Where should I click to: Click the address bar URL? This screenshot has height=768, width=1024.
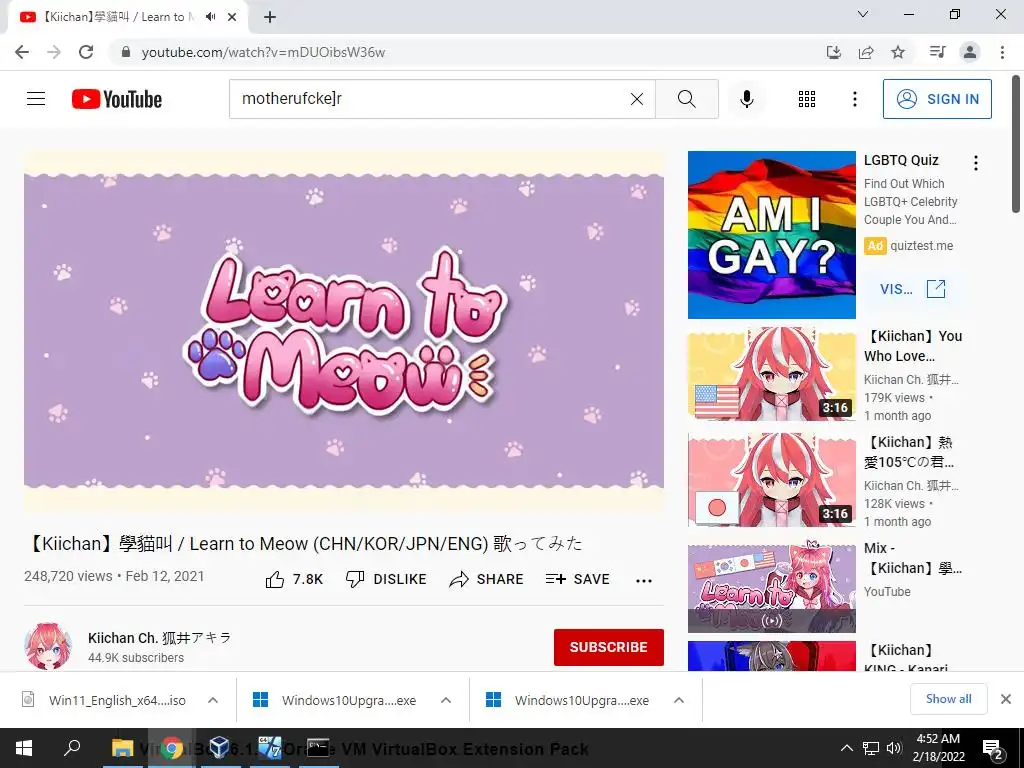263,52
